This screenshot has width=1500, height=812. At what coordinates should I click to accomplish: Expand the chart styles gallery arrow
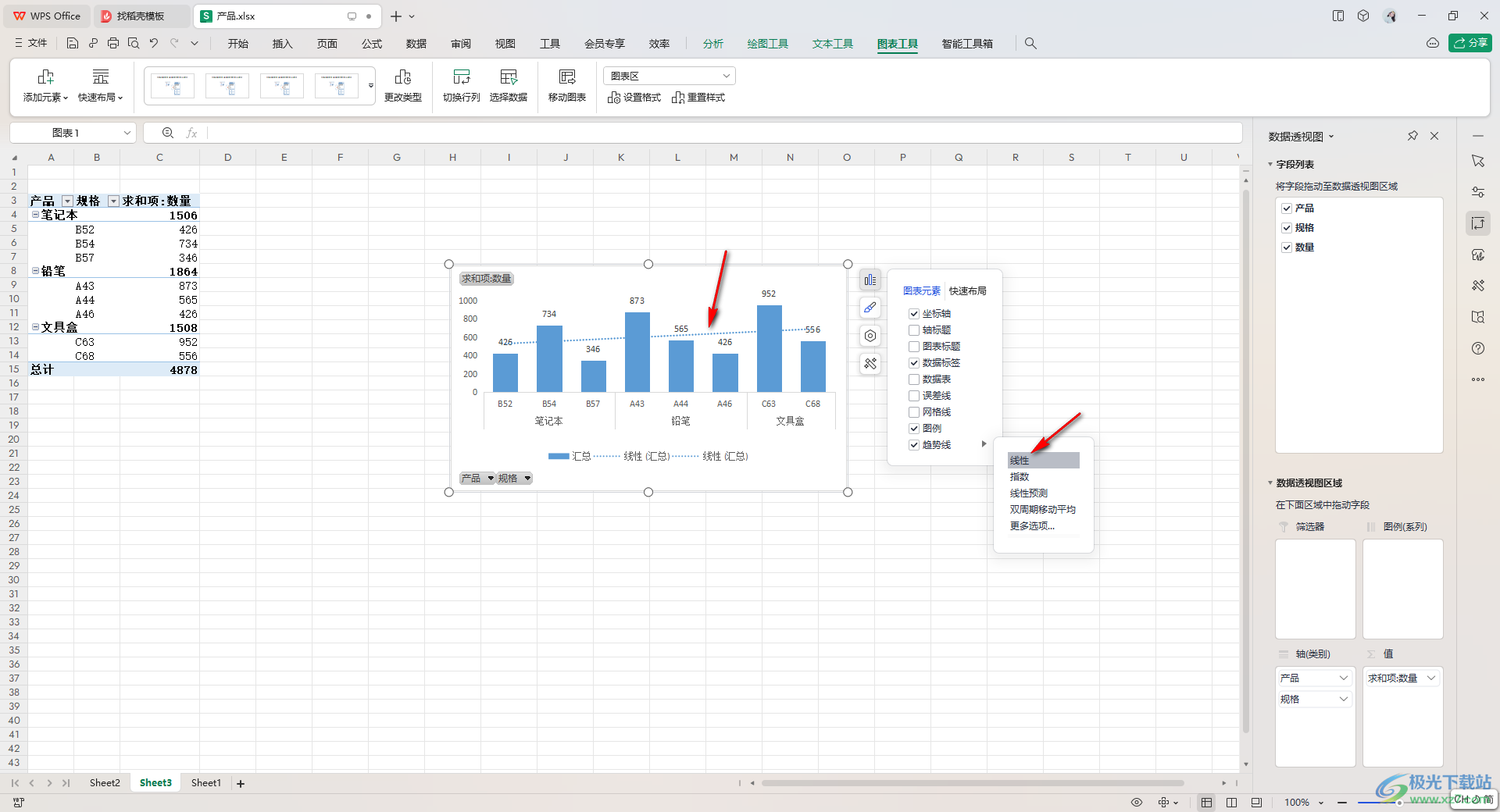pos(371,86)
